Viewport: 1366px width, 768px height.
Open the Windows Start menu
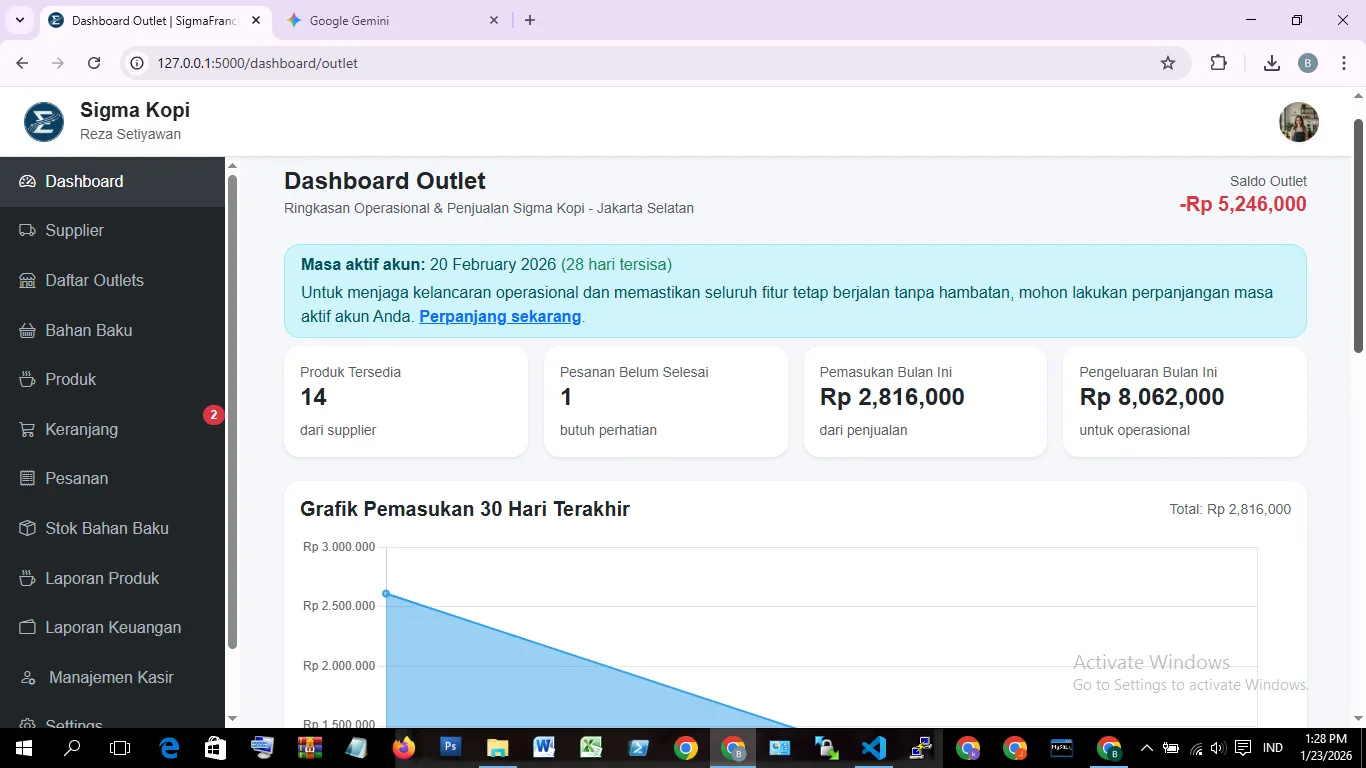point(22,748)
